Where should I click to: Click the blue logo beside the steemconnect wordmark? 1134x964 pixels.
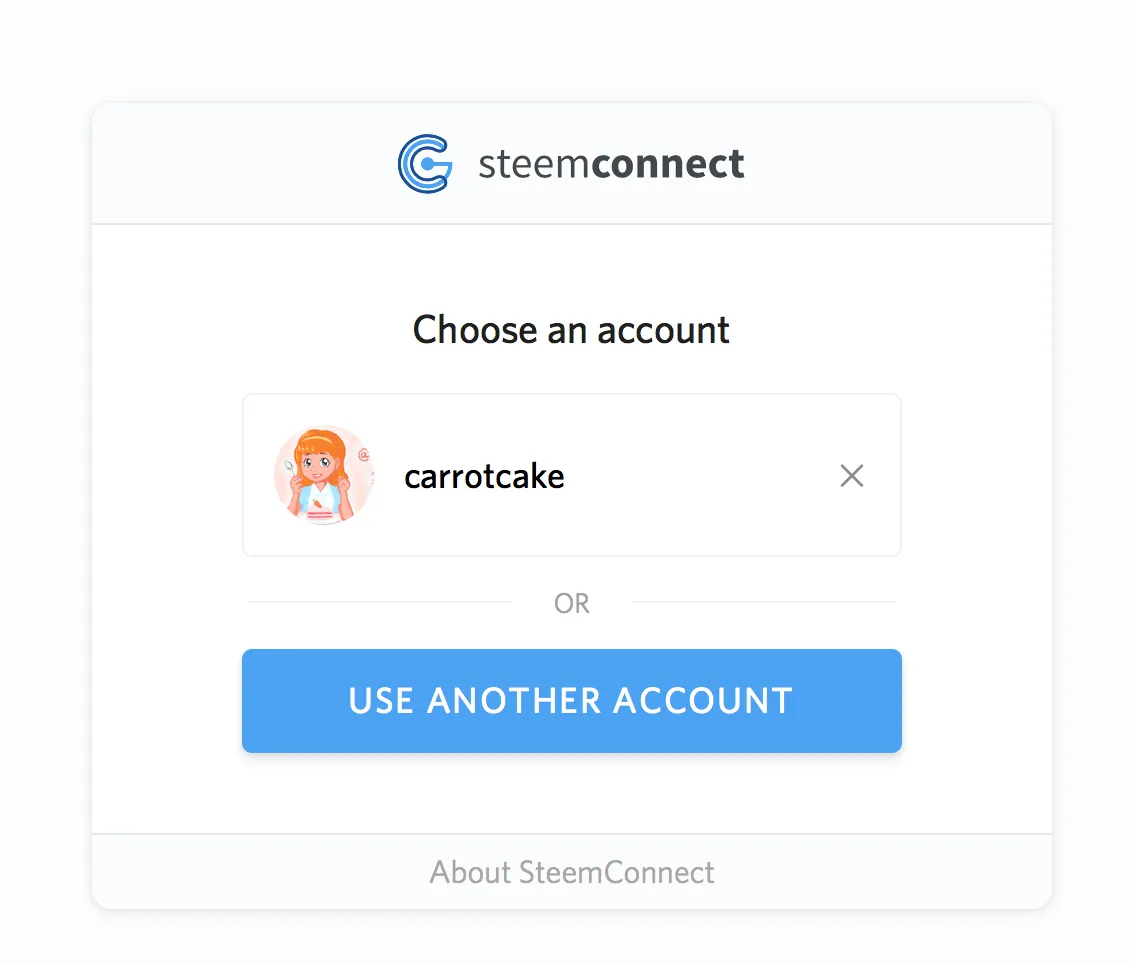click(x=424, y=163)
